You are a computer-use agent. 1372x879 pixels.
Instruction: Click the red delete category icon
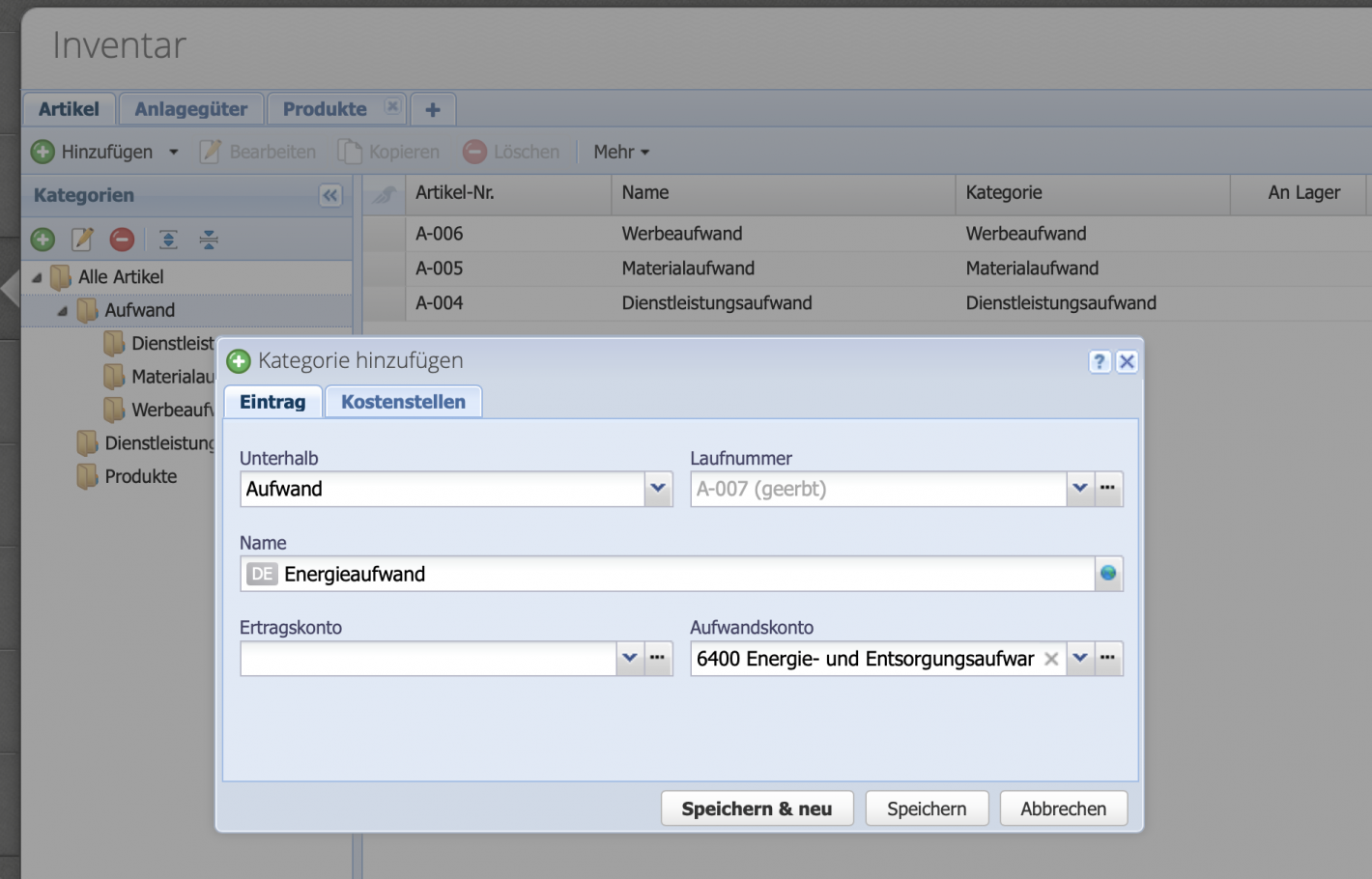tap(122, 240)
